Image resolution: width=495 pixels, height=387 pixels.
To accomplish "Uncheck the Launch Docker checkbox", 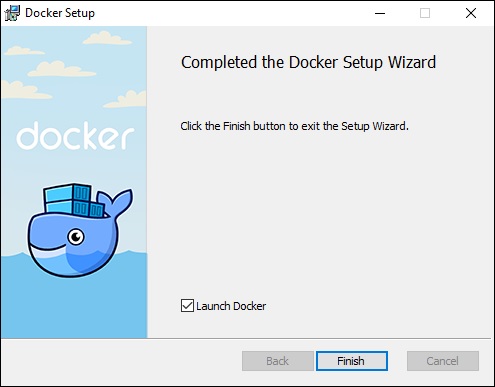I will point(187,306).
